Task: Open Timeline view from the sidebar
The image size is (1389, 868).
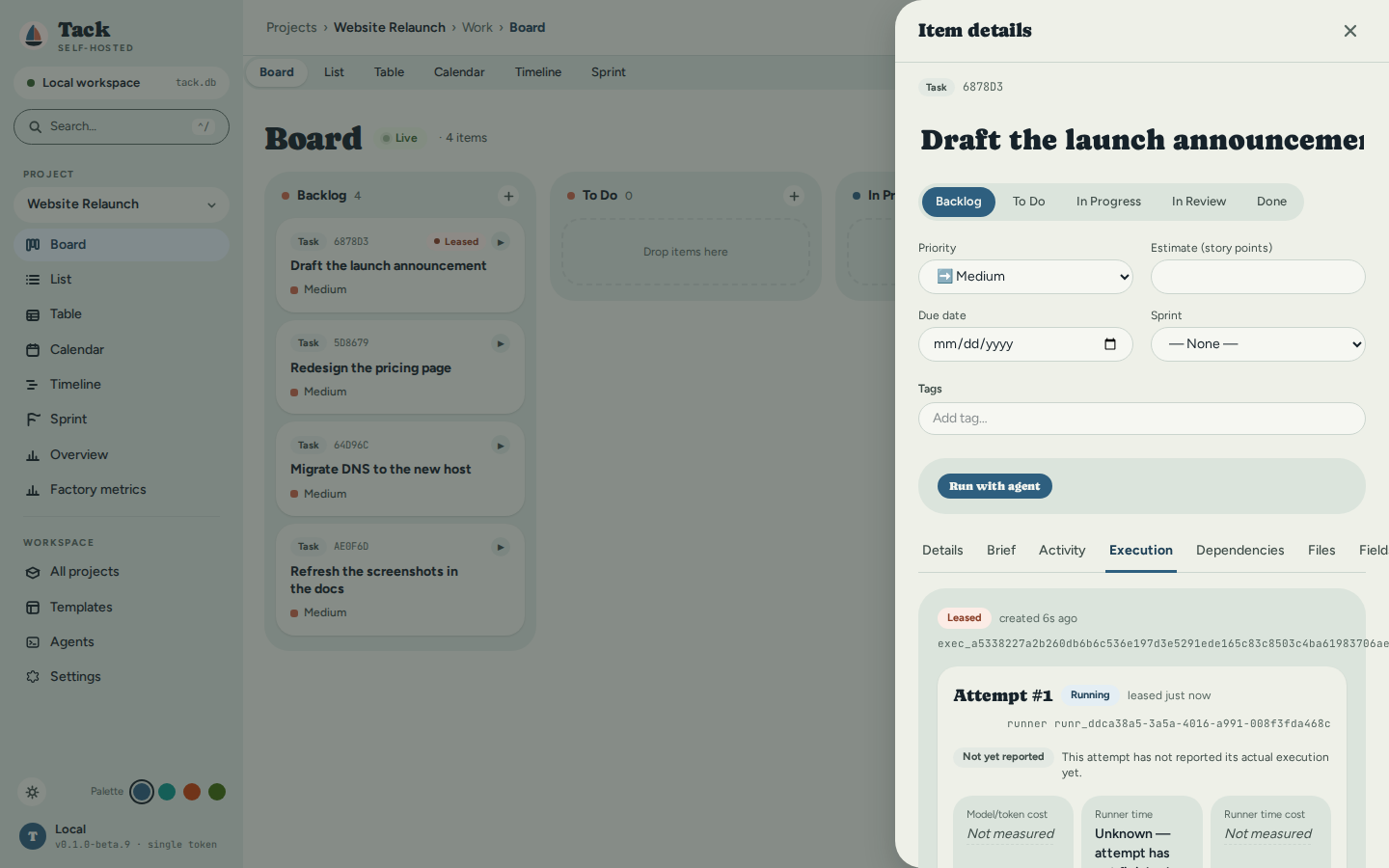Action: [x=122, y=385]
